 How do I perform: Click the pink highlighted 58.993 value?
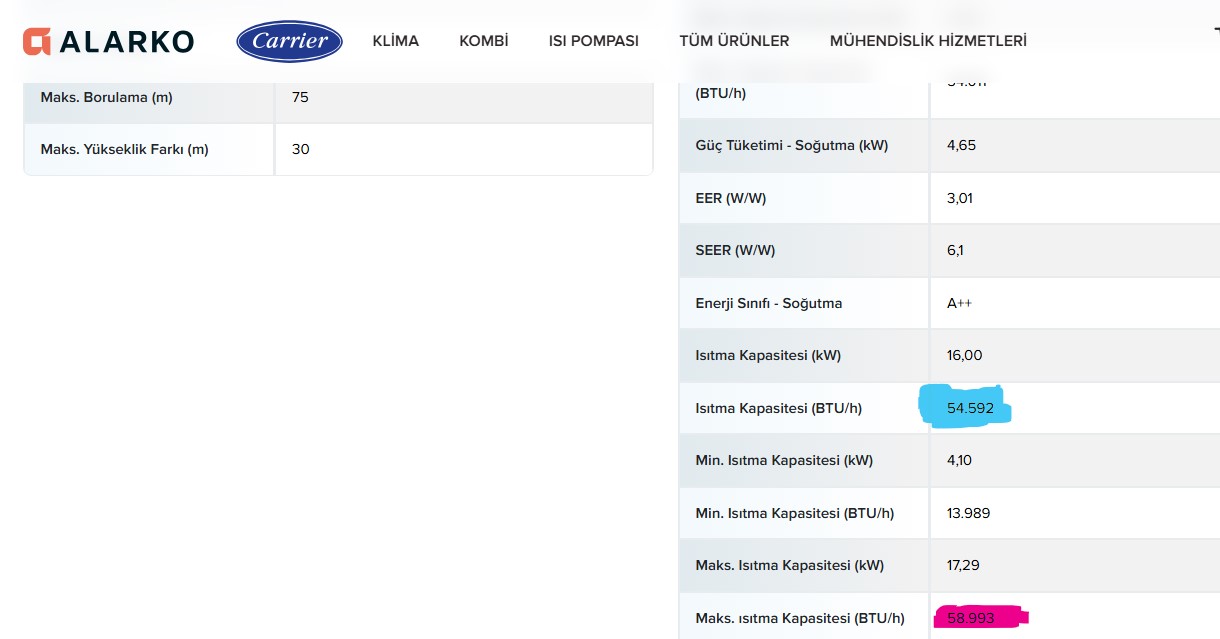970,618
